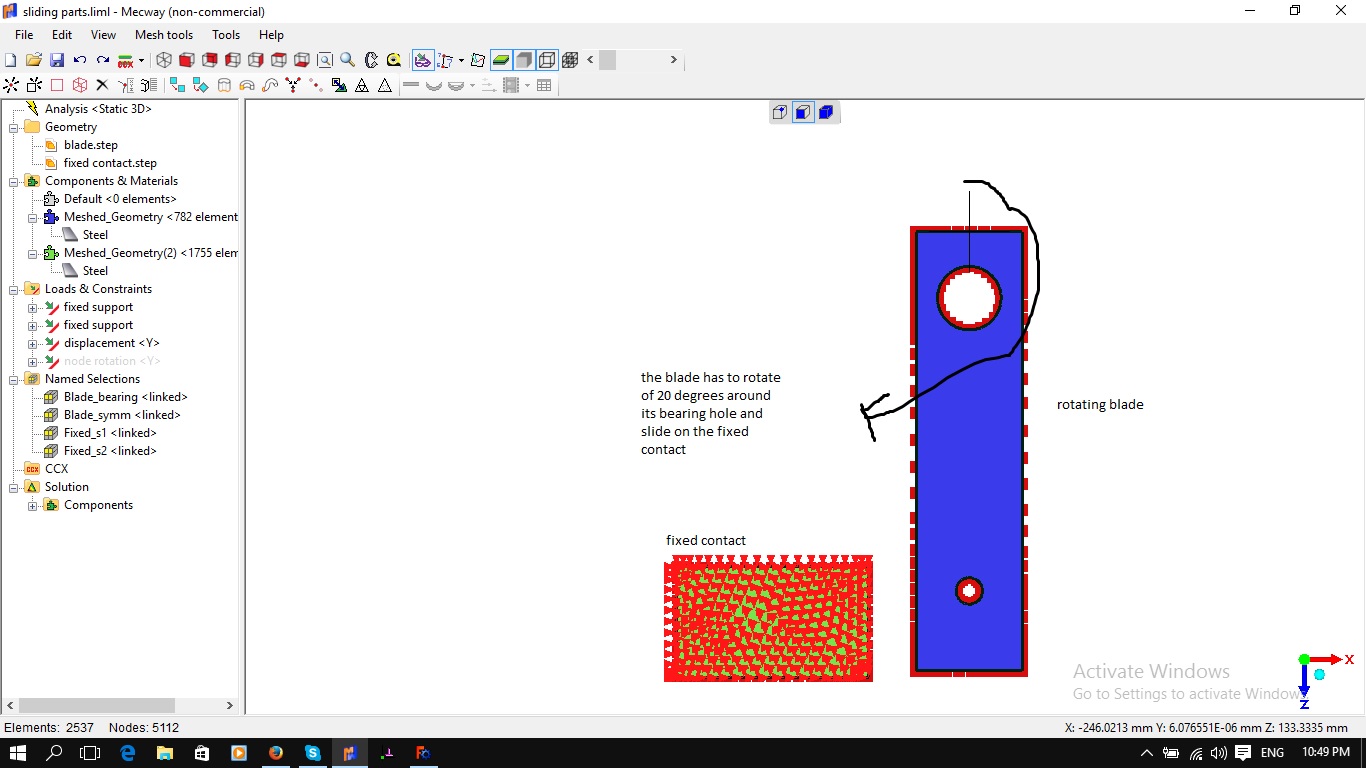Viewport: 1366px width, 768px height.
Task: Select the magnifying glass zoom tool
Action: tap(348, 60)
